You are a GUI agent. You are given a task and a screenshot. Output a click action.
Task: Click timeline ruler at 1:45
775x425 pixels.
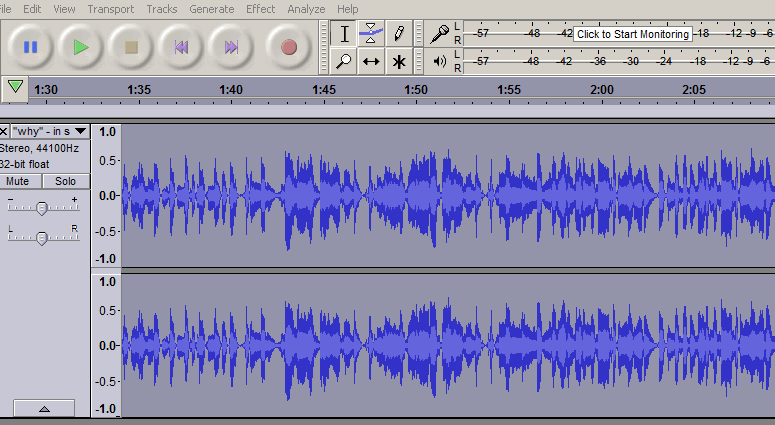pyautogui.click(x=324, y=90)
